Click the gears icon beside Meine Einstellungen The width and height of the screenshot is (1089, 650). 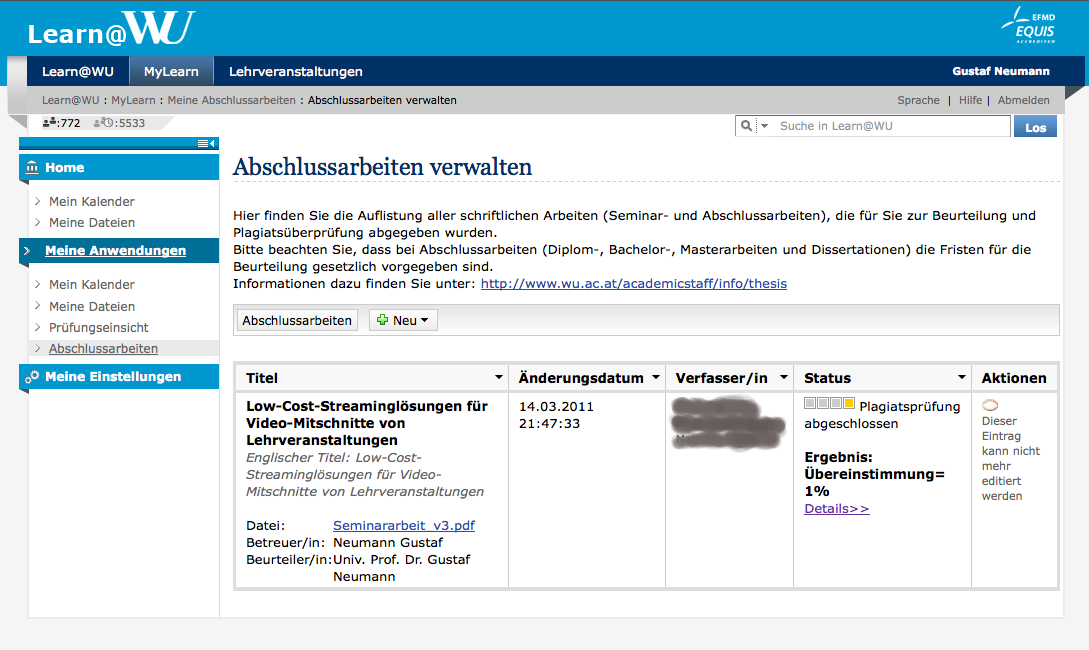(32, 376)
